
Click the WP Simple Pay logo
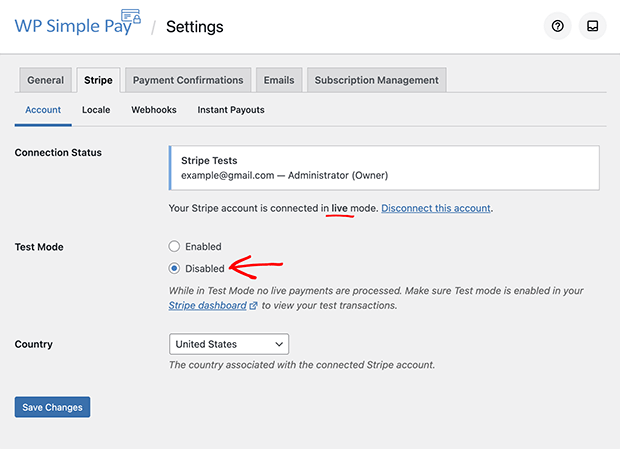coord(77,25)
